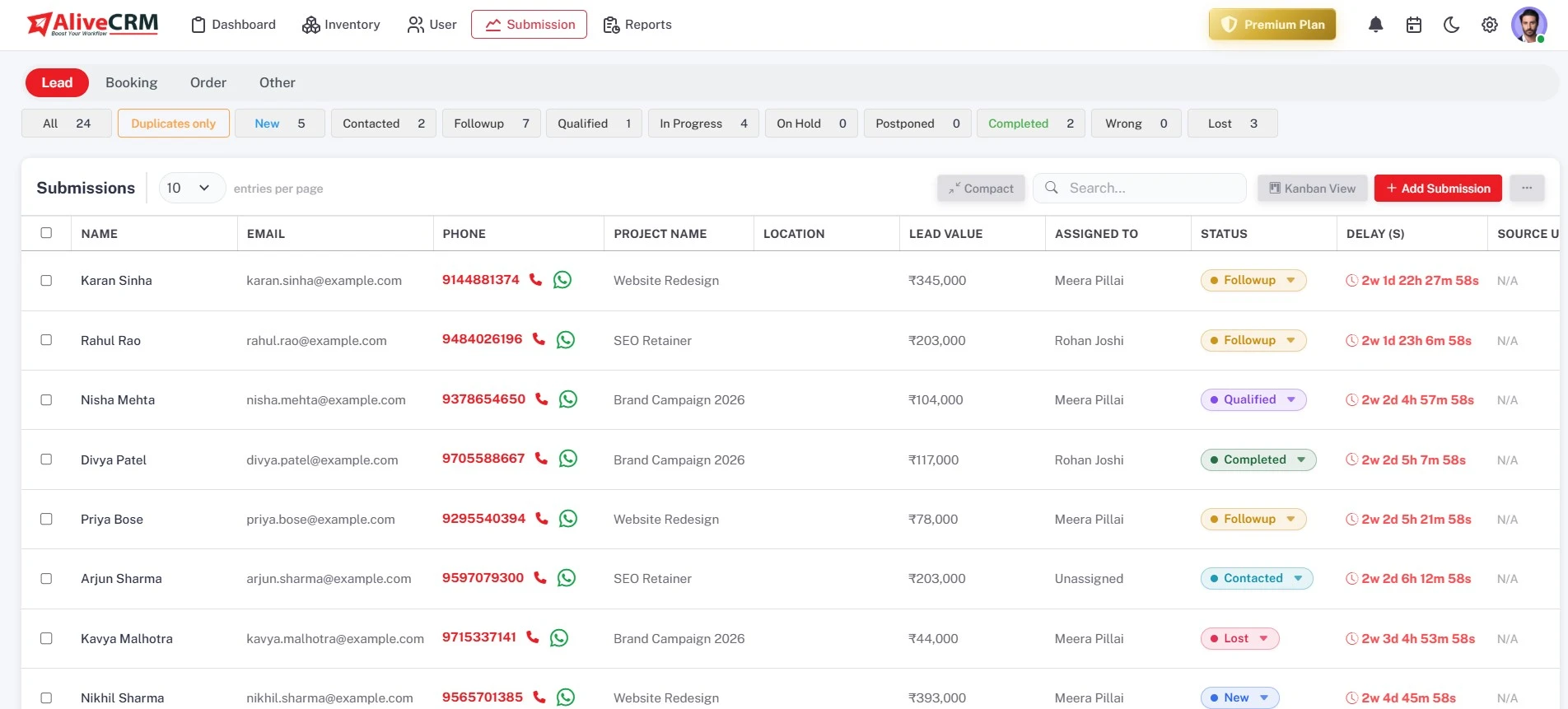This screenshot has width=1568, height=709.
Task: Check the Divya Patel row checkbox
Action: pyautogui.click(x=46, y=459)
